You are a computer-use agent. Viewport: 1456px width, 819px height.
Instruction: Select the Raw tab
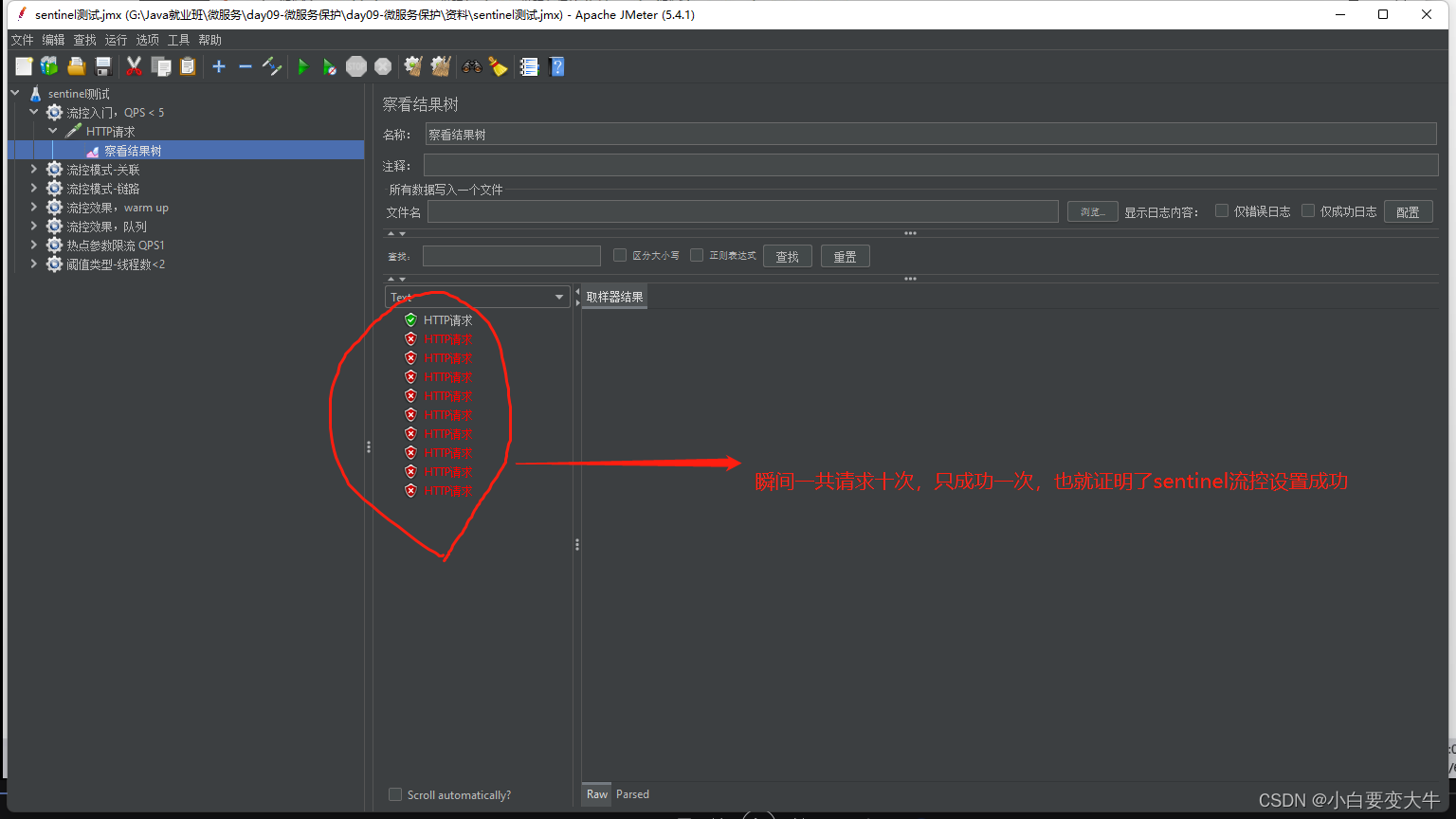[597, 794]
